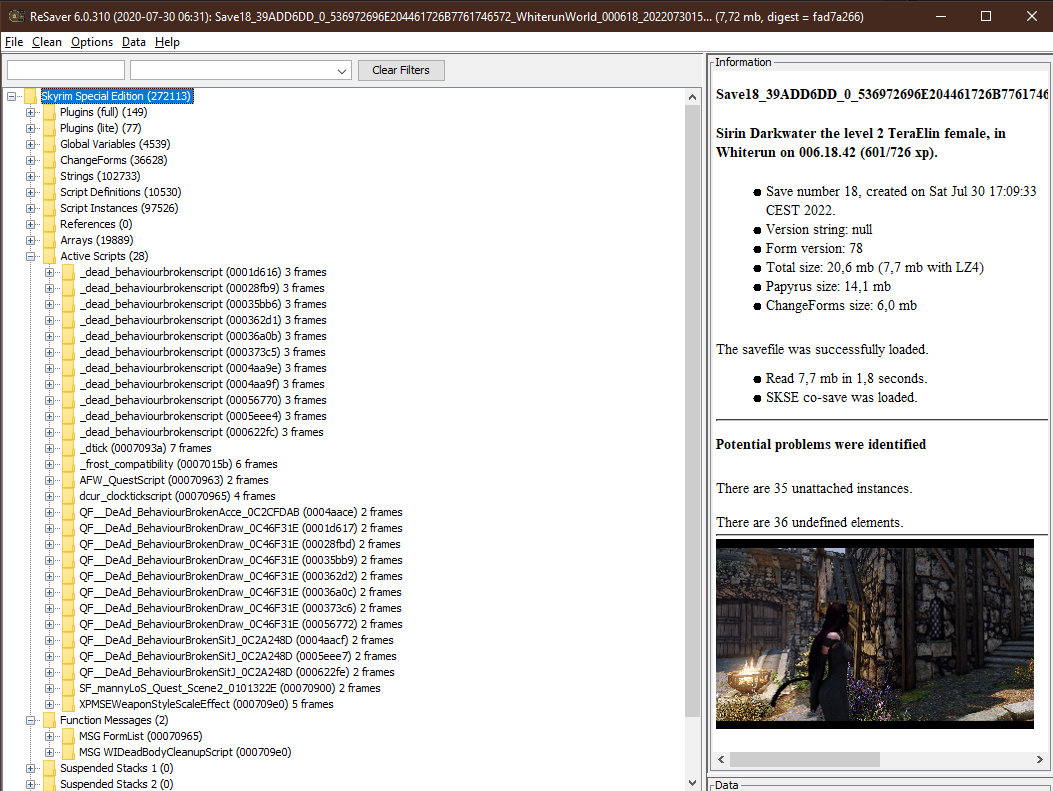Collapse the Active Scripts (28) node
Viewport: 1053px width, 791px height.
30,257
